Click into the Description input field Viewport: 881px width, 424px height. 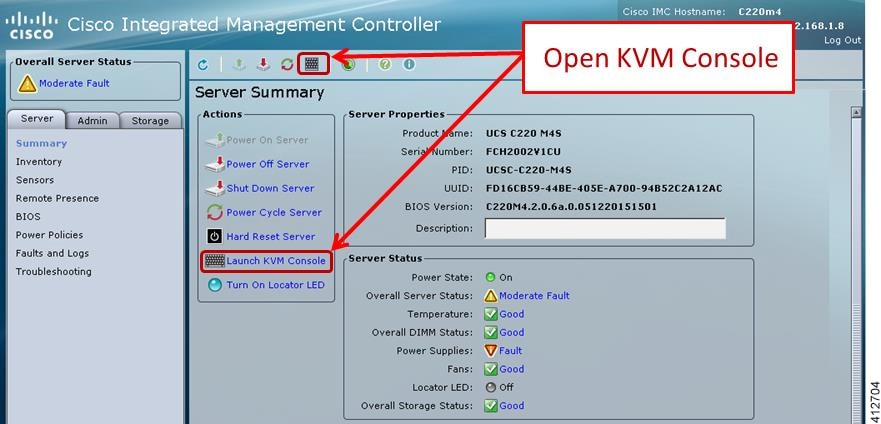coord(605,229)
